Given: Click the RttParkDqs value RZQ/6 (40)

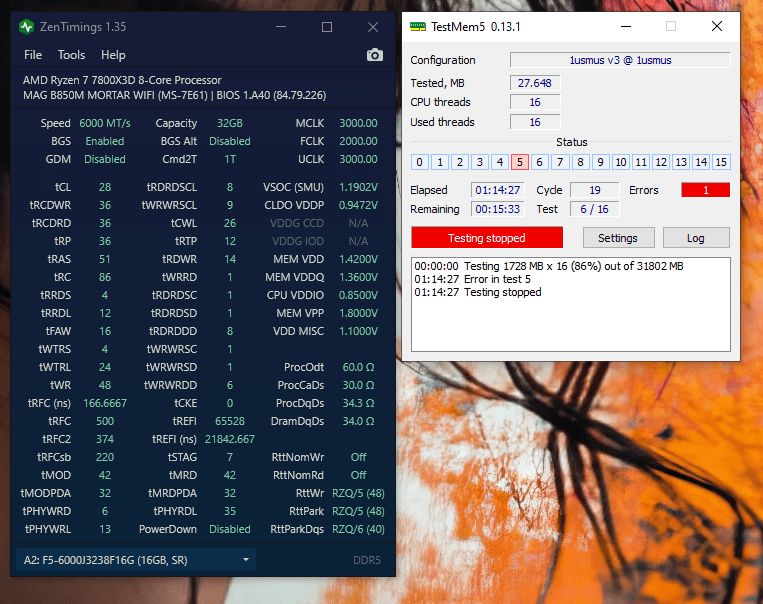Looking at the screenshot, I should click(x=358, y=530).
